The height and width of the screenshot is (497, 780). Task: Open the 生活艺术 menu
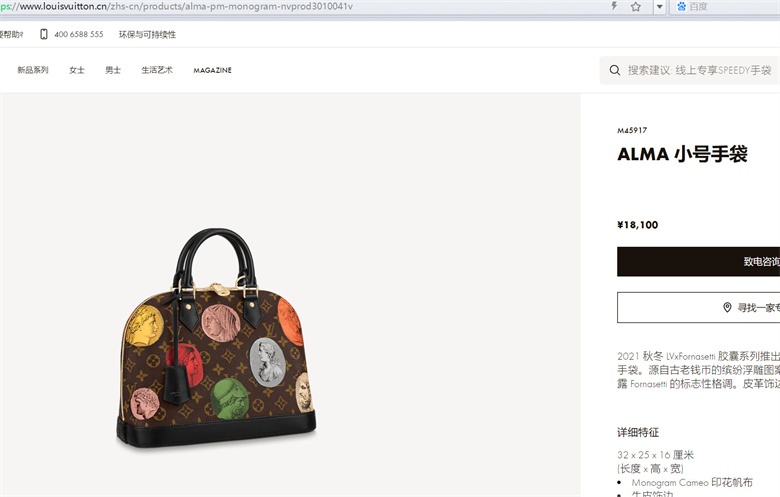(157, 70)
